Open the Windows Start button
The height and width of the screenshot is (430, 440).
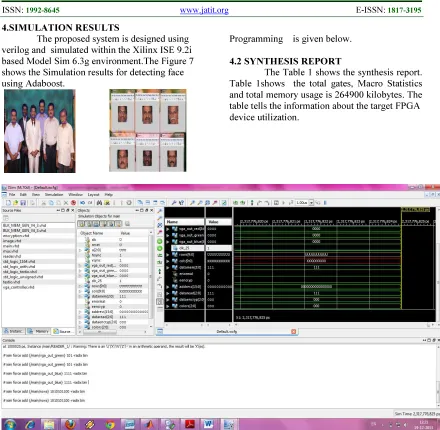[x=9, y=424]
